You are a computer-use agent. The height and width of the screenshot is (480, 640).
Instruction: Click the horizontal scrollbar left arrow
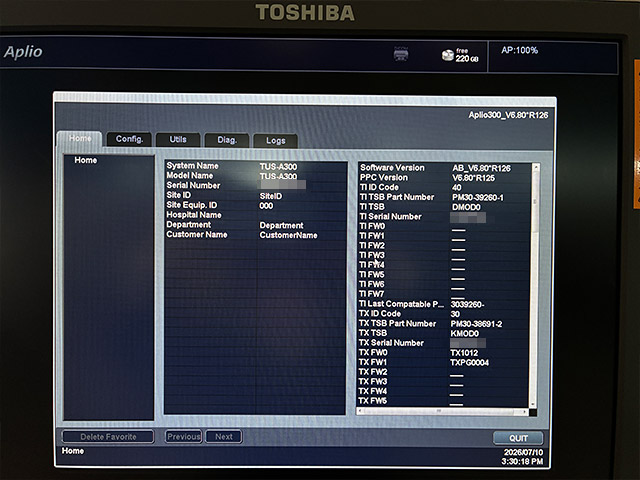click(x=360, y=411)
